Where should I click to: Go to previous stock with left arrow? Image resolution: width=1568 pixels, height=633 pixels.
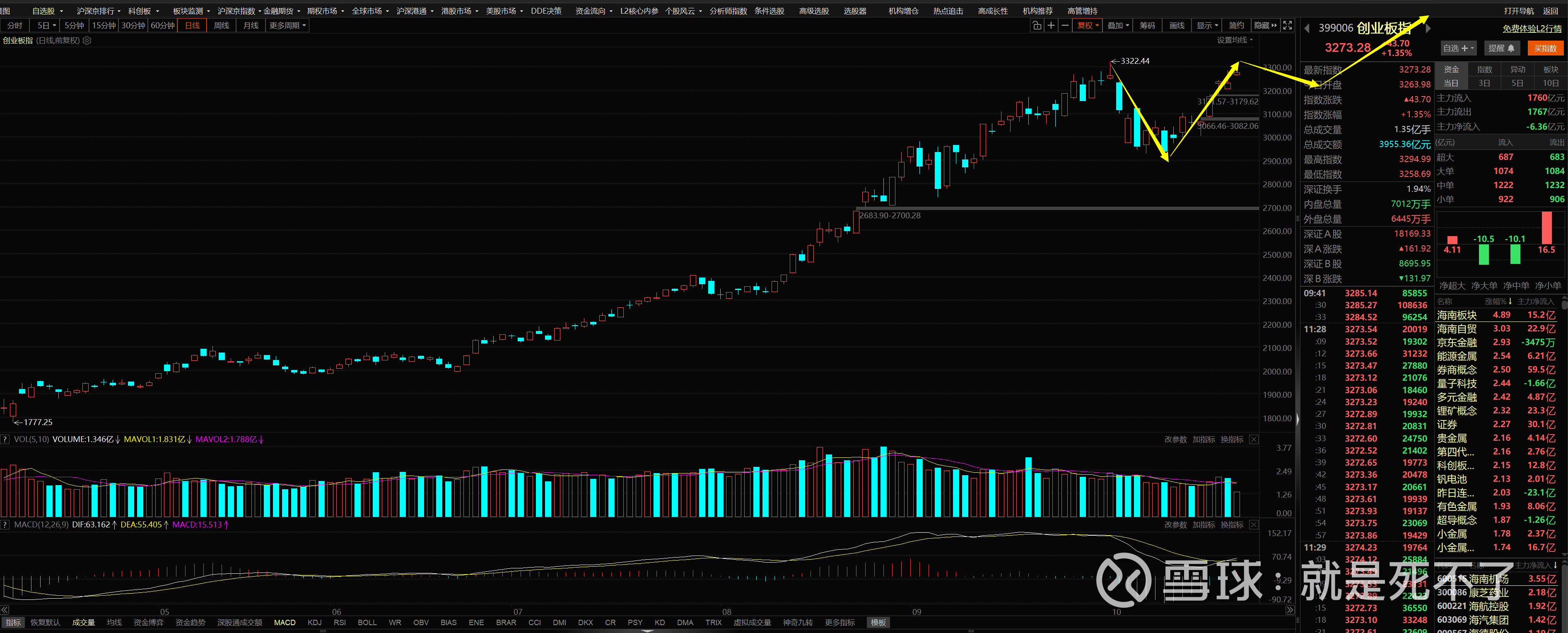1306,29
